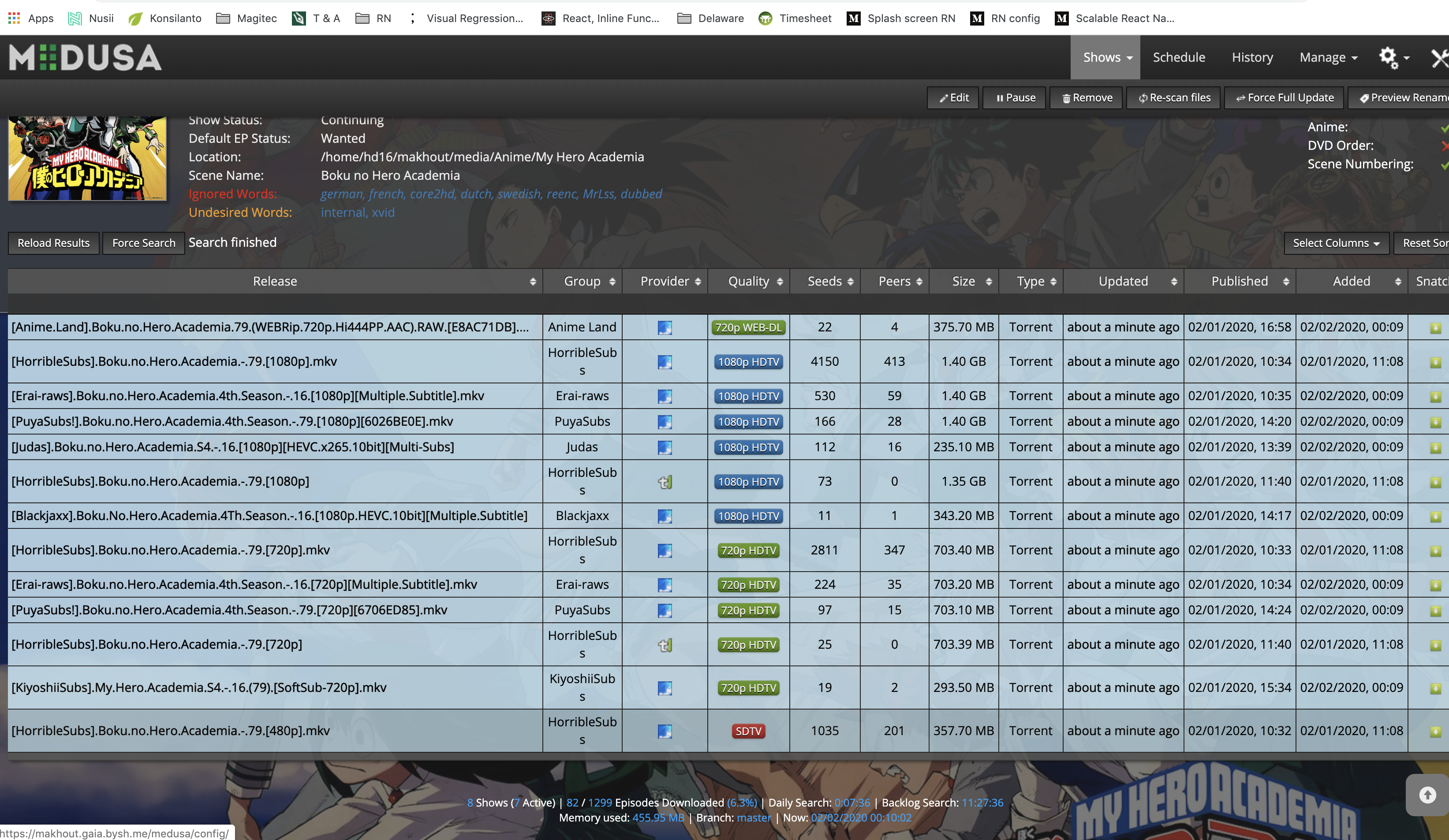The height and width of the screenshot is (840, 1449).
Task: Sort results by Release column
Action: 275,281
